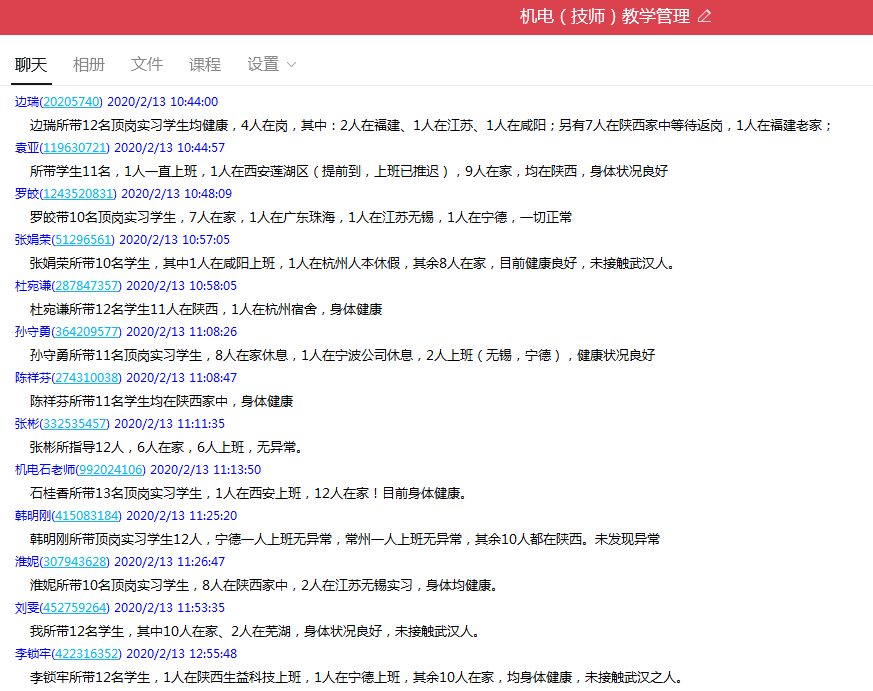The height and width of the screenshot is (691, 873).
Task: Open 孙守勇's number link 364209577
Action: pos(86,332)
